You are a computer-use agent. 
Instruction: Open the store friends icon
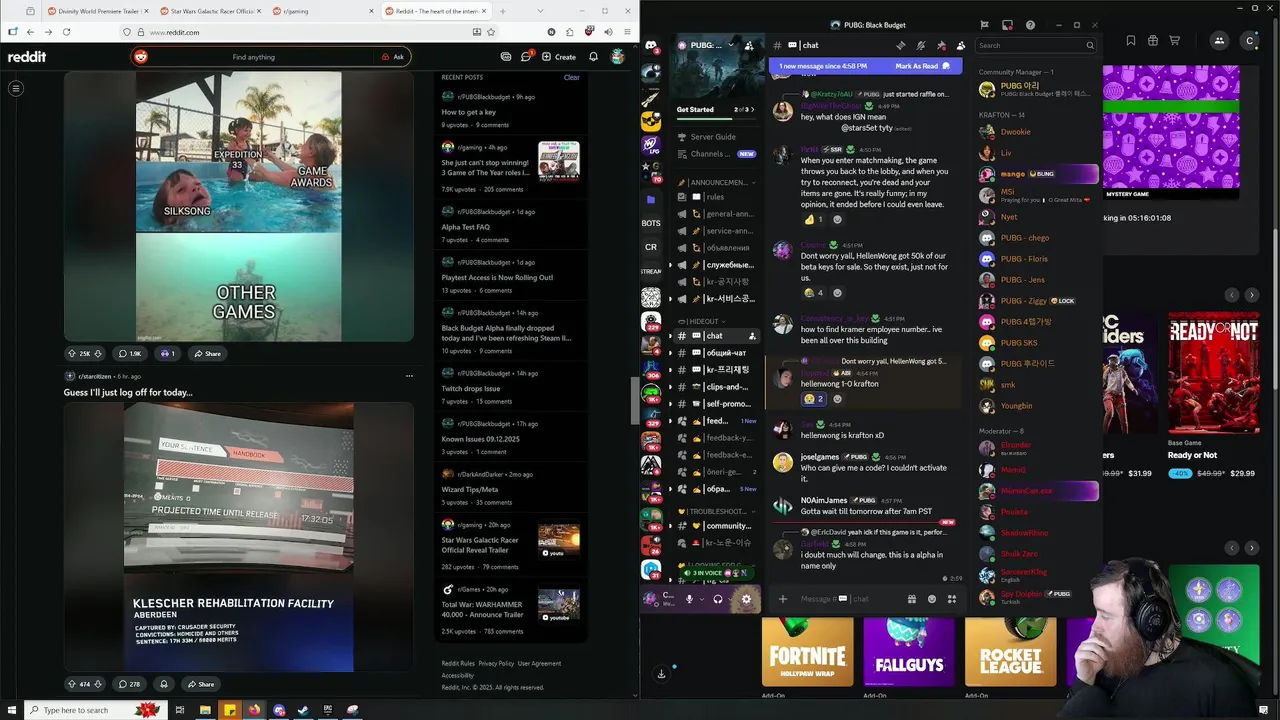[x=1219, y=41]
